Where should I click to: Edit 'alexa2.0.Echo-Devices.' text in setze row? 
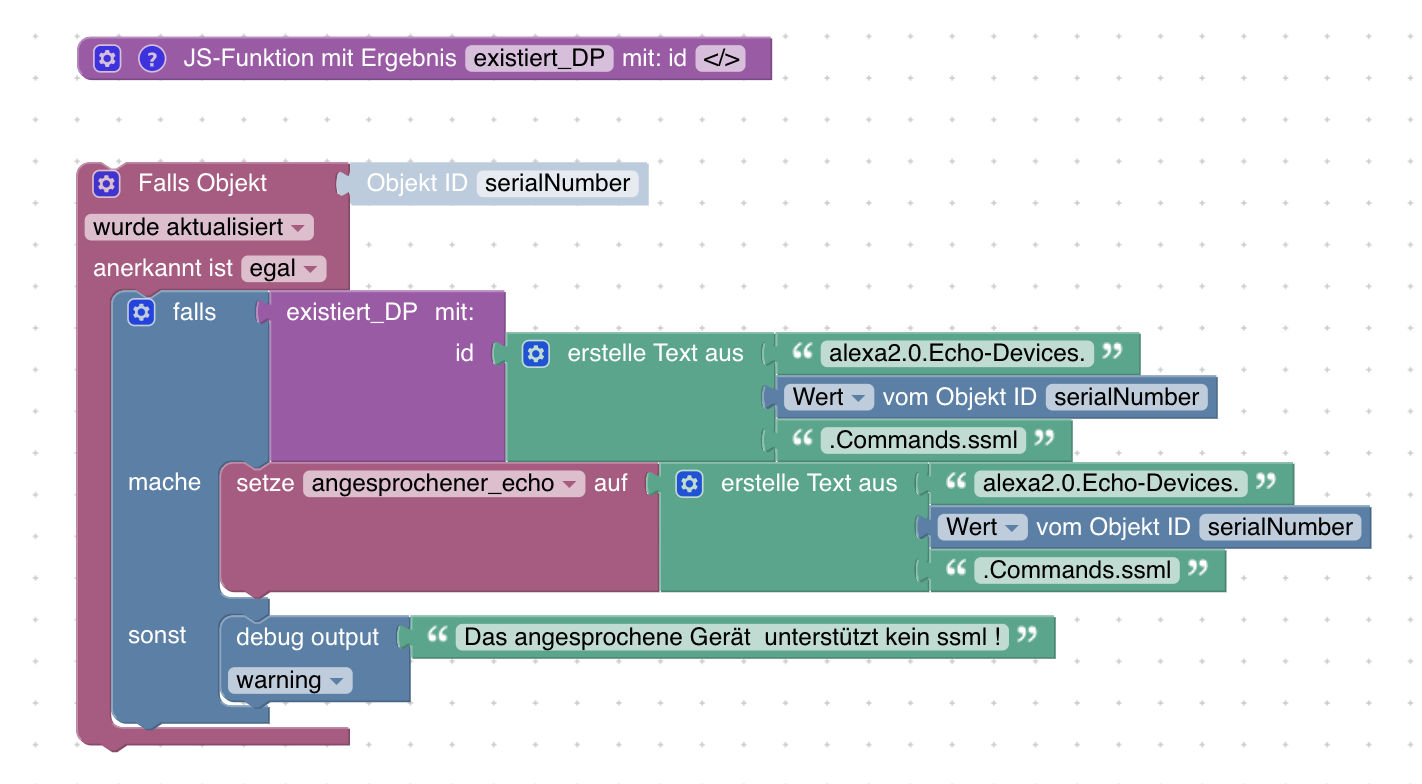pyautogui.click(x=1111, y=484)
